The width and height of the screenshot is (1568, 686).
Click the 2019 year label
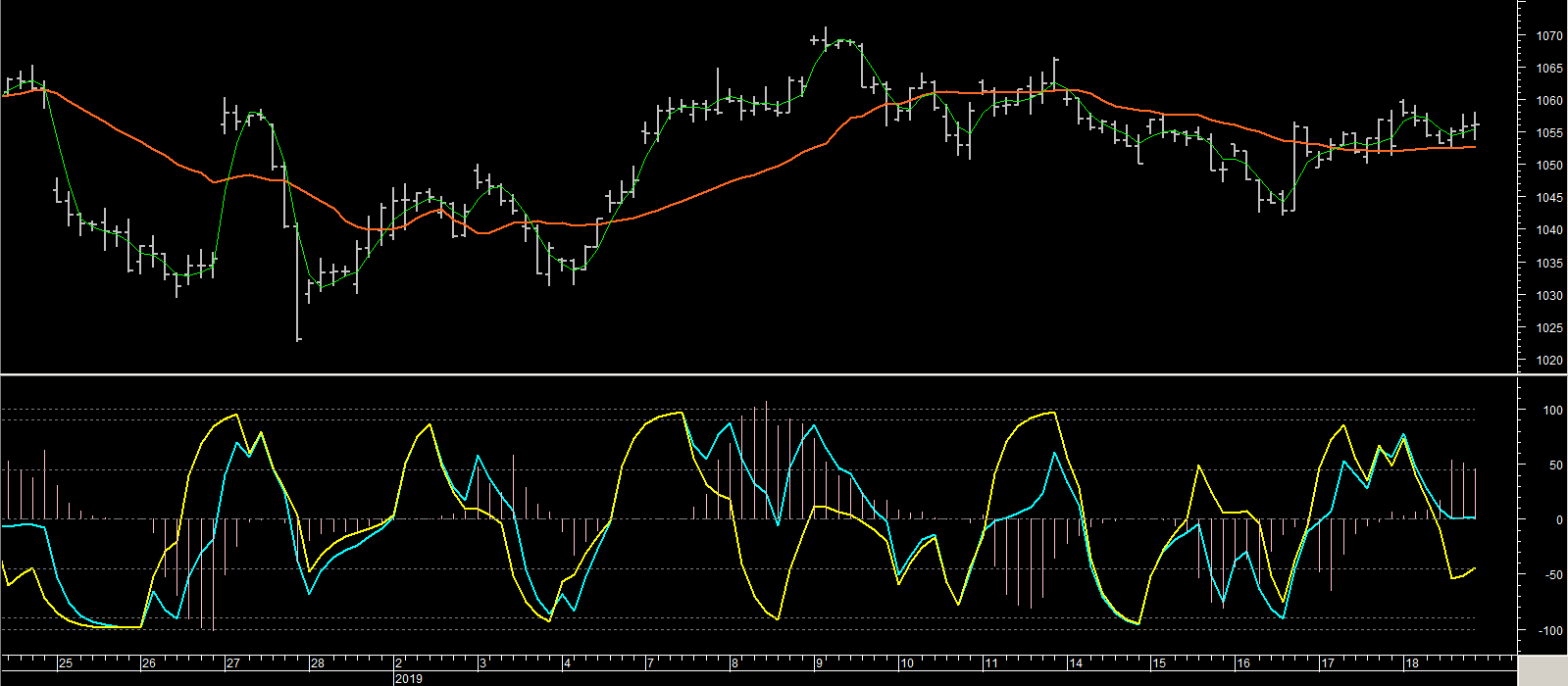click(x=409, y=678)
